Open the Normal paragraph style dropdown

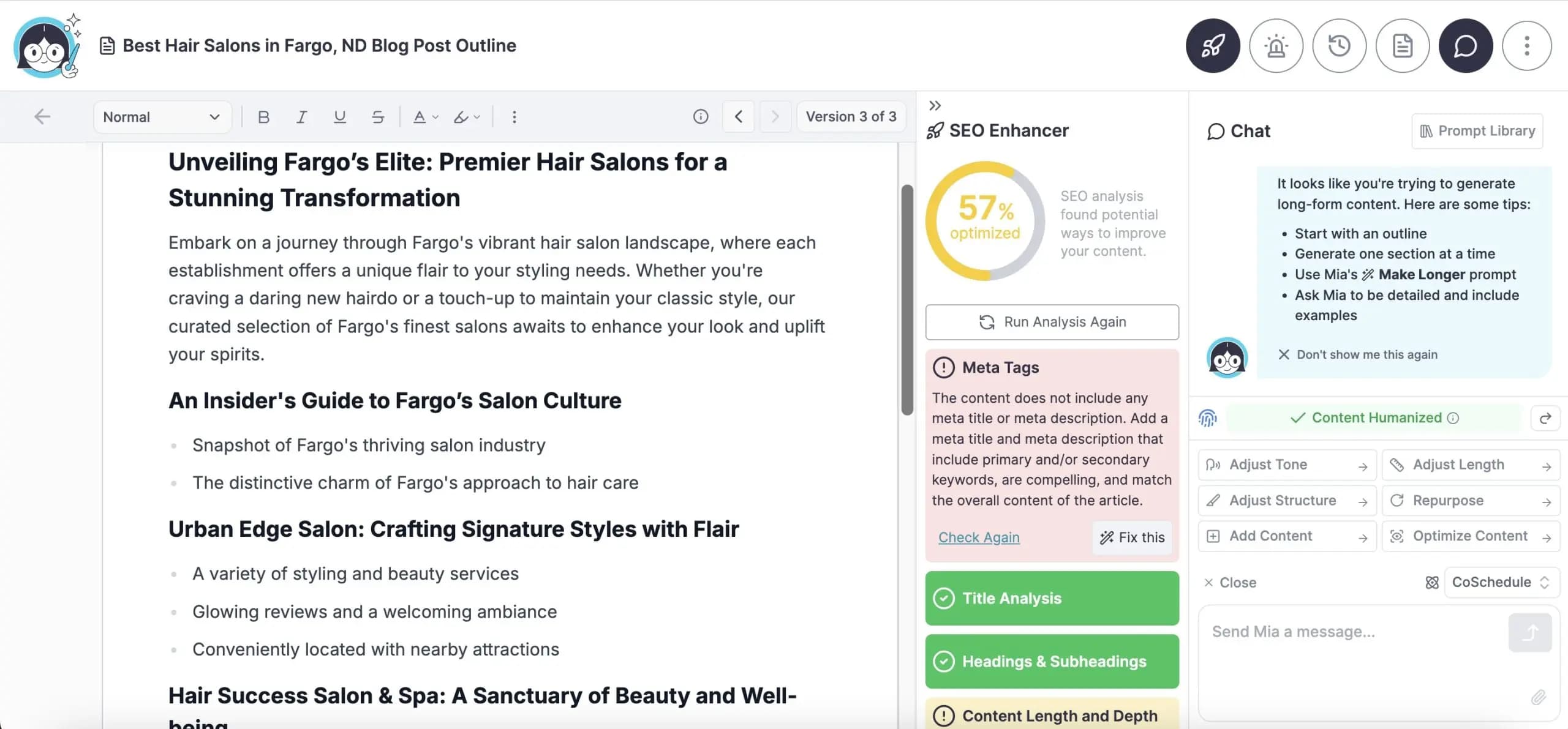(x=162, y=116)
